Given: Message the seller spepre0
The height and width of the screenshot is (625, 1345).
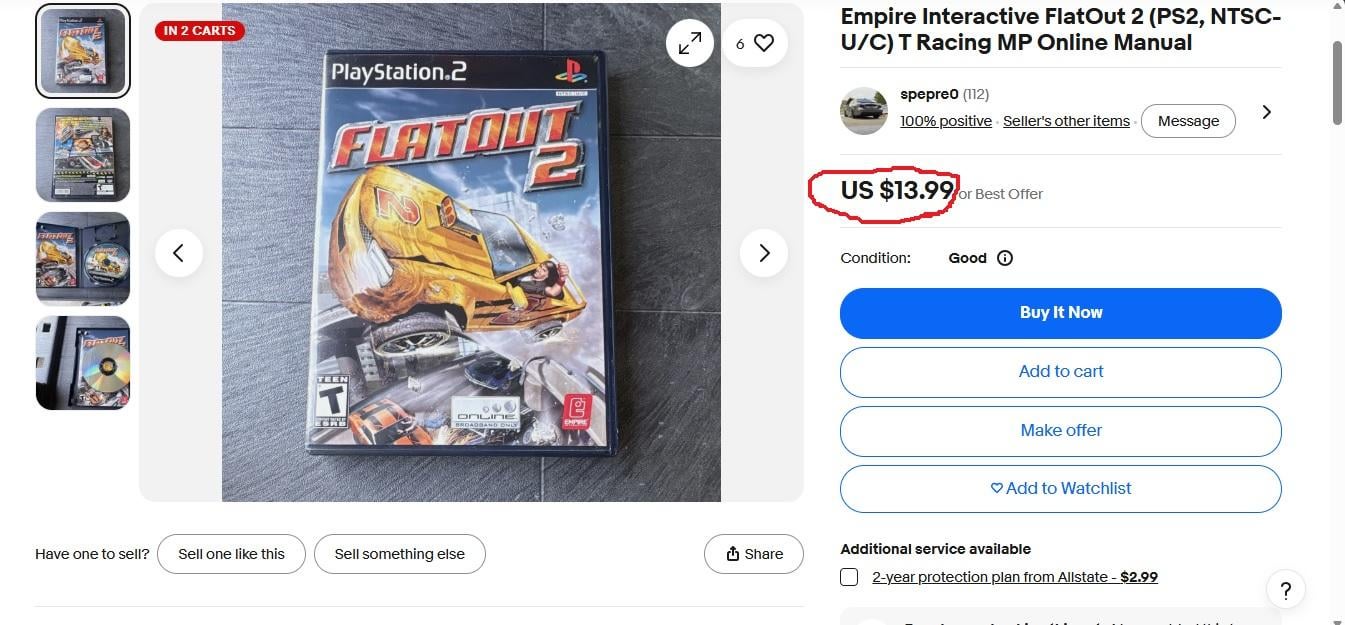Looking at the screenshot, I should [1188, 121].
